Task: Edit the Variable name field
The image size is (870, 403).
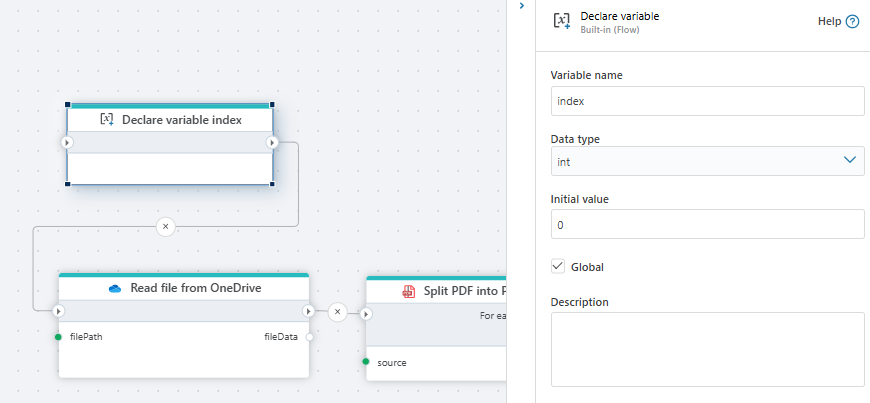Action: (x=707, y=101)
